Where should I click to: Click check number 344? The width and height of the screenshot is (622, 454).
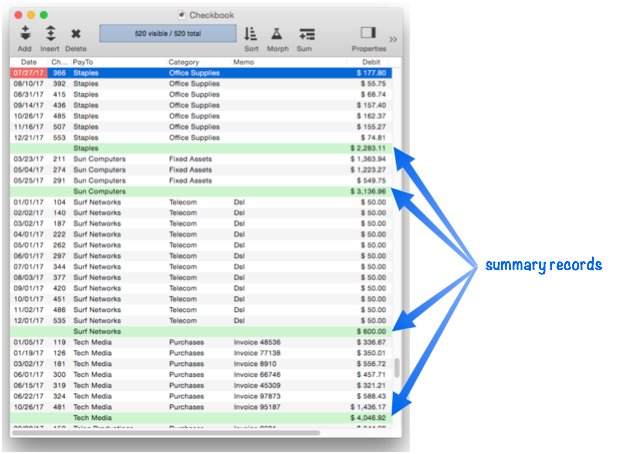[60, 267]
